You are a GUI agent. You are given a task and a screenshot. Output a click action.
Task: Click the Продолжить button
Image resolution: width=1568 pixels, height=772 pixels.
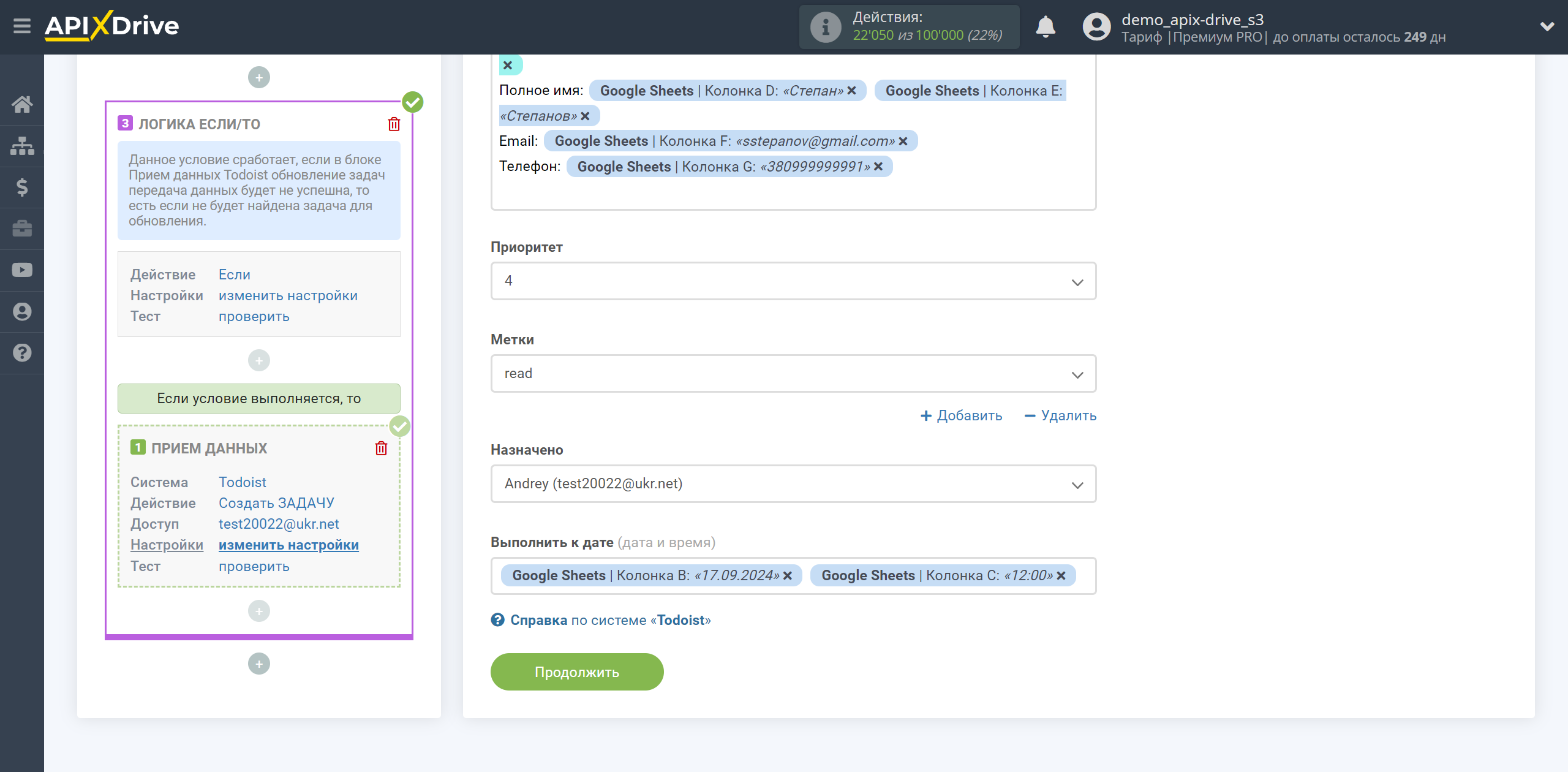[x=577, y=672]
